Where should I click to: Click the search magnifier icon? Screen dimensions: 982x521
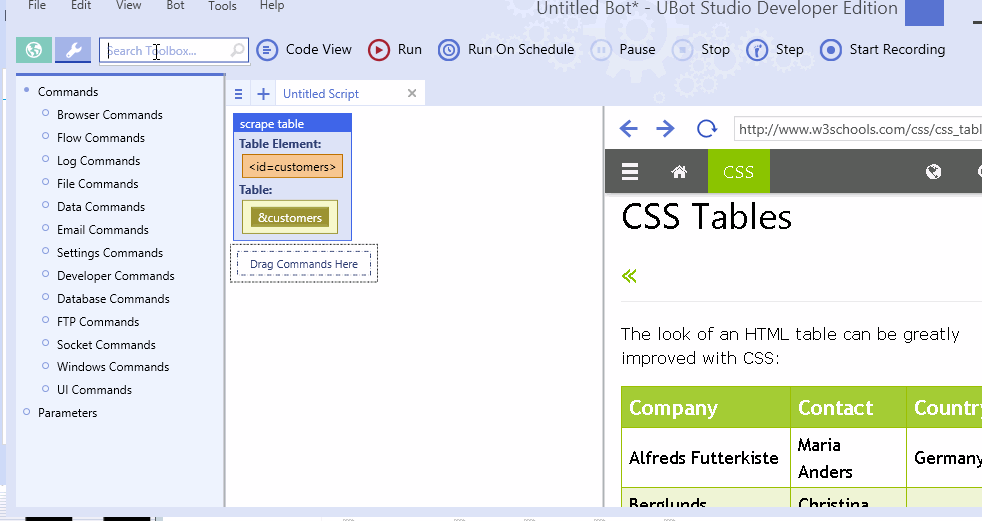(x=237, y=50)
